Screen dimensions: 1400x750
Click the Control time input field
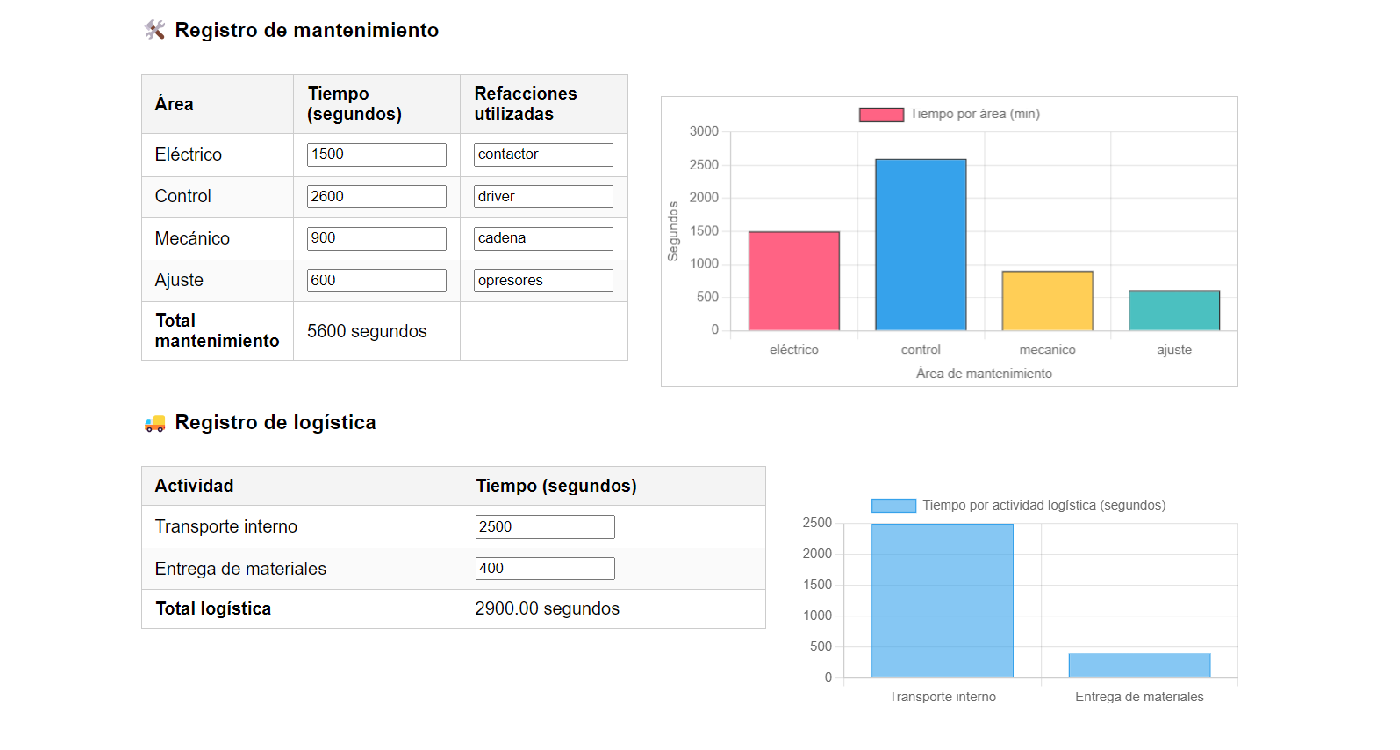pos(376,197)
